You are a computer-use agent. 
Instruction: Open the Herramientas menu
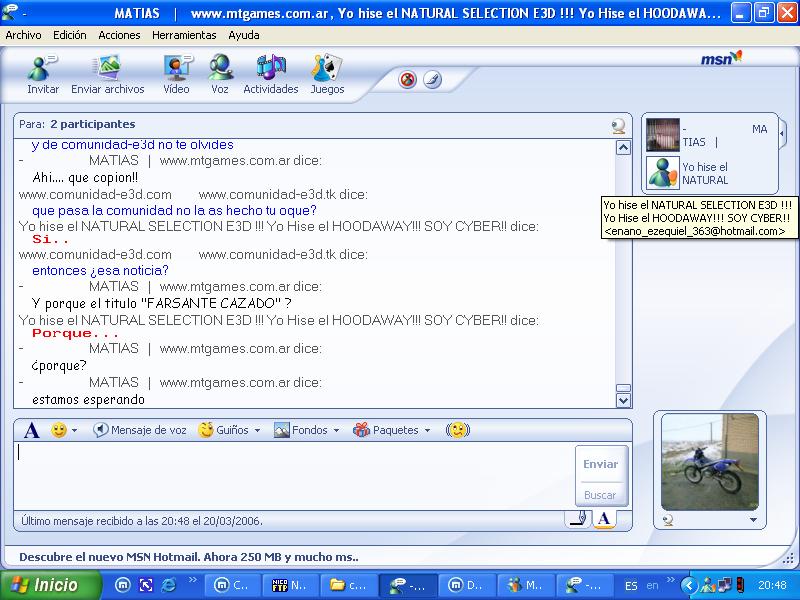184,35
